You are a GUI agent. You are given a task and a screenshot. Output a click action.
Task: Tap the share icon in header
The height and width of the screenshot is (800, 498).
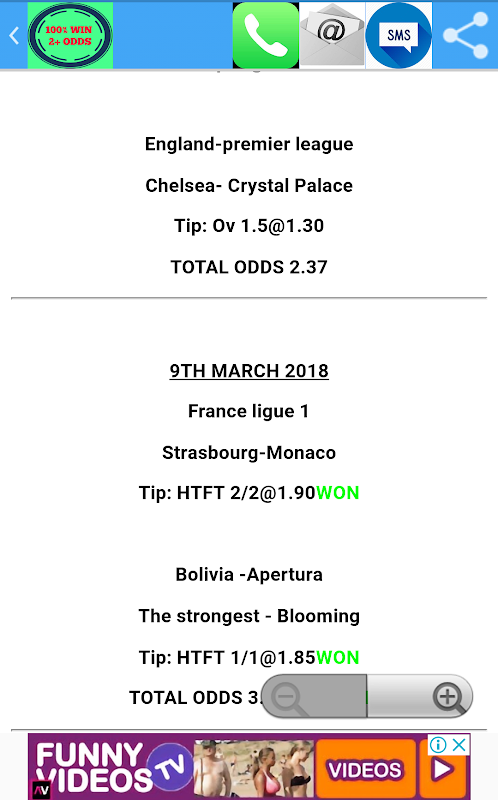coord(465,35)
